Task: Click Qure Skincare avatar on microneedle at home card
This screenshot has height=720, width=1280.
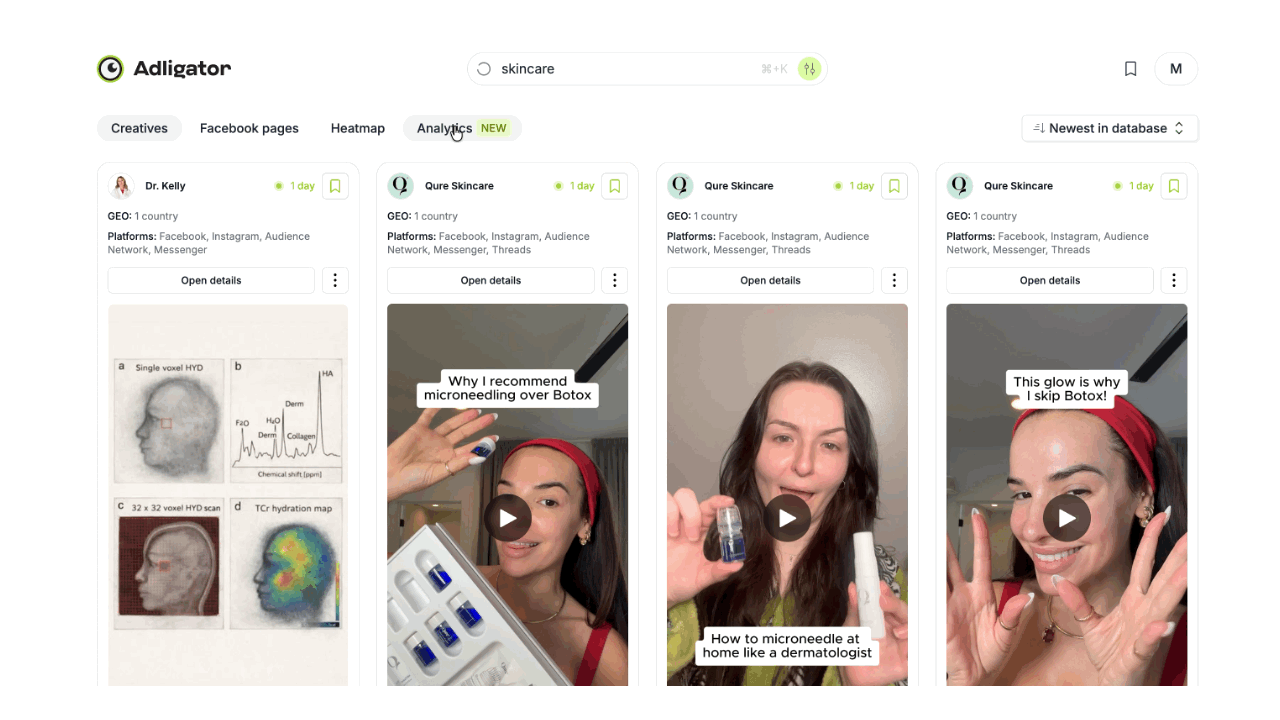Action: (680, 186)
